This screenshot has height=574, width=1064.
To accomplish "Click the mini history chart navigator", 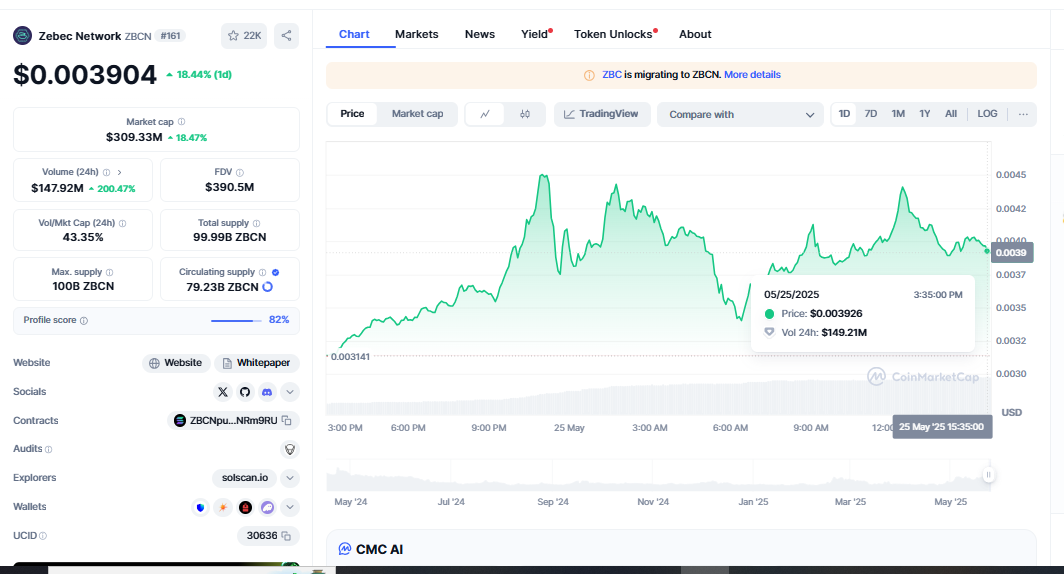I will tap(657, 475).
